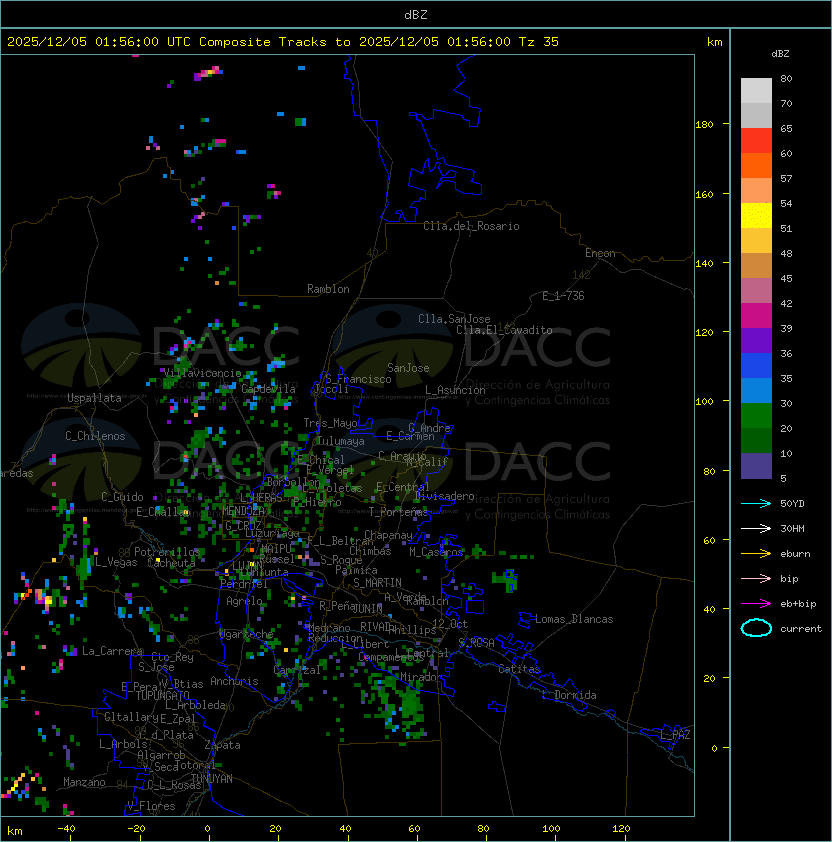Click the 'Zapata' map label

[x=222, y=745]
